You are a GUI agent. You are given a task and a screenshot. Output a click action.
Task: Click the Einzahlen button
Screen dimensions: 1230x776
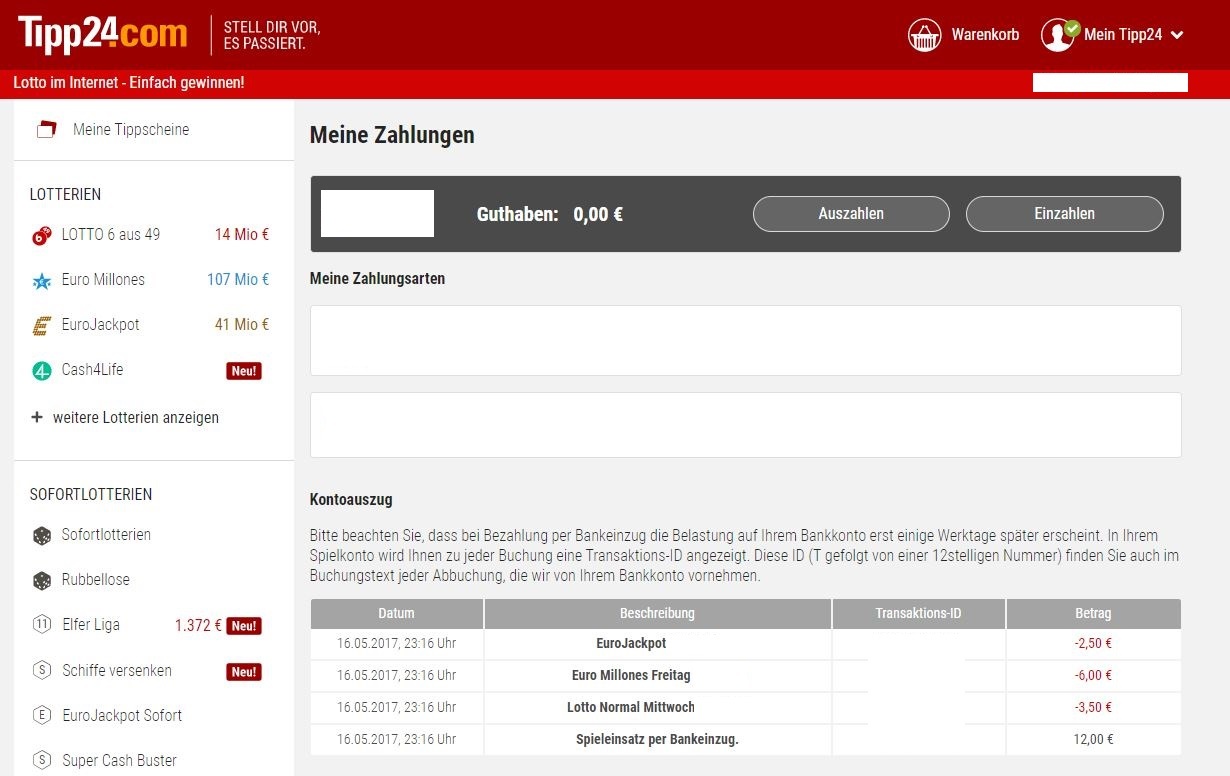(1064, 214)
